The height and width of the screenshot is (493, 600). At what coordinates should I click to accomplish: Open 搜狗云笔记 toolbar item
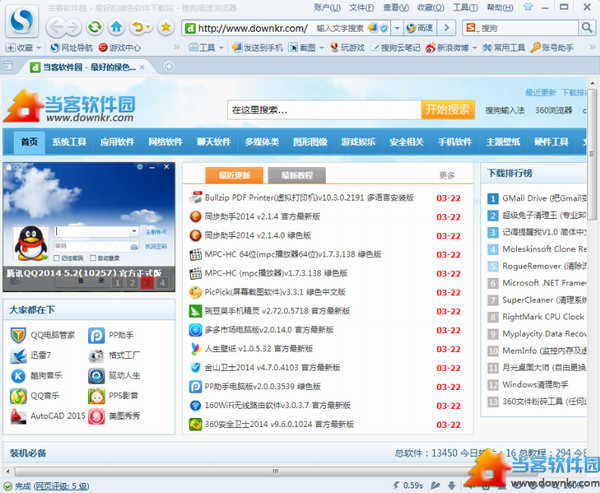[396, 47]
